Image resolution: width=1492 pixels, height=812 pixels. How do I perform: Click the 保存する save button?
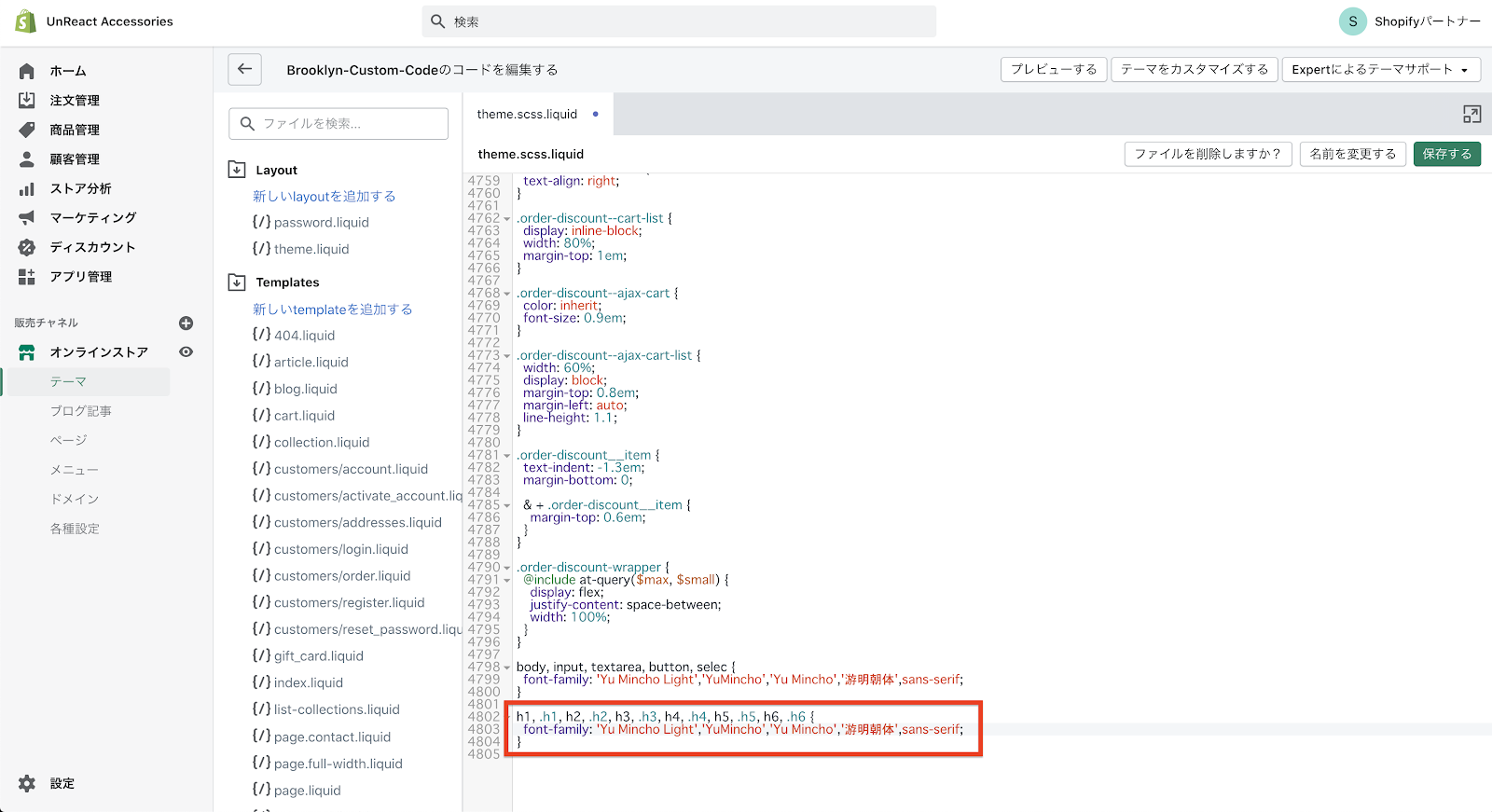click(1446, 154)
